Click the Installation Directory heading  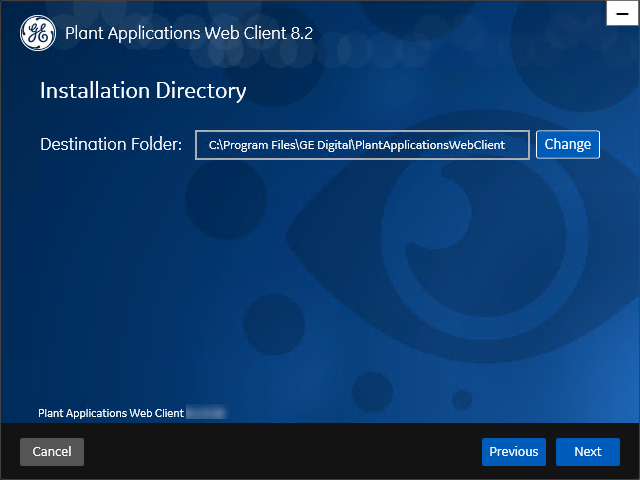[x=143, y=91]
